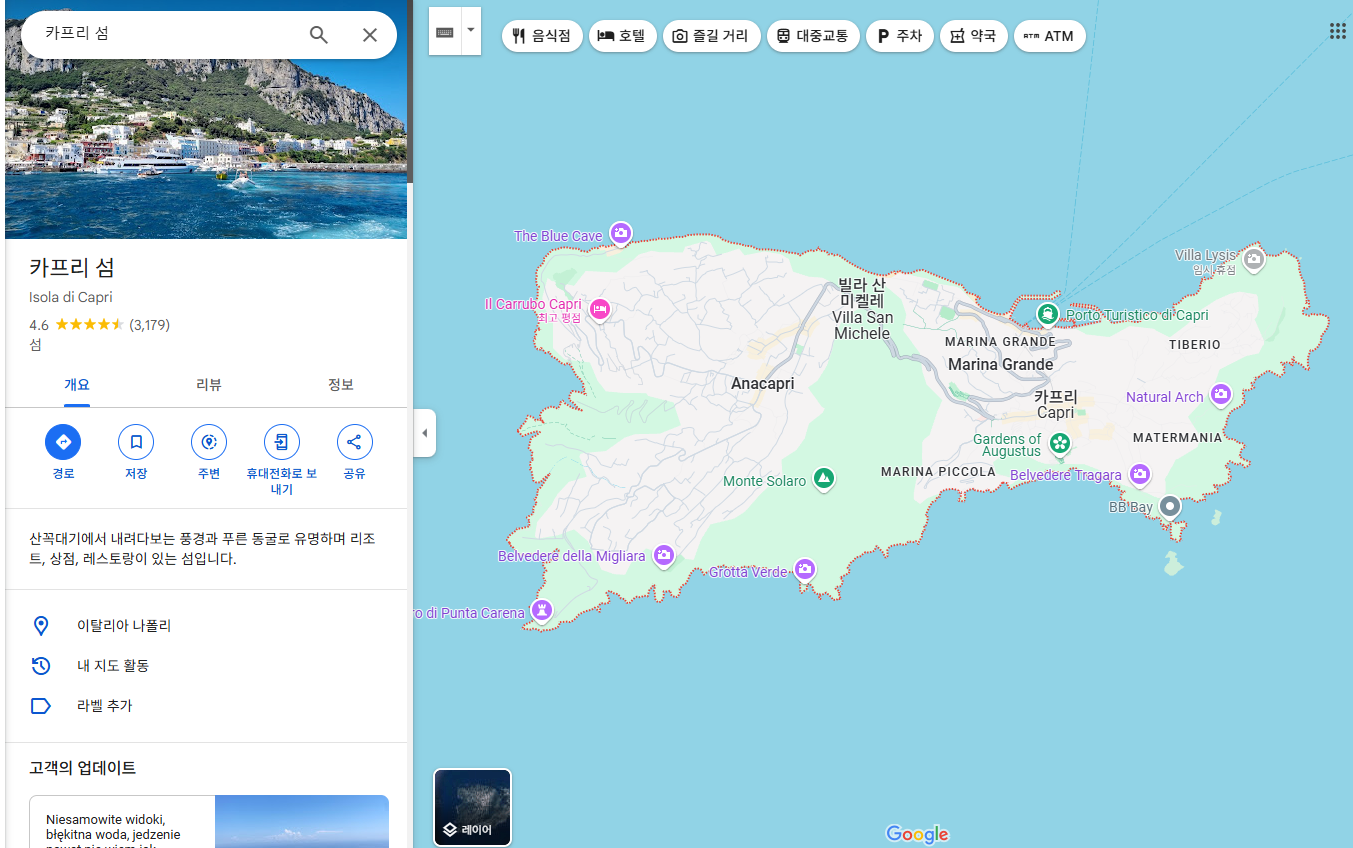This screenshot has width=1353, height=848.
Task: Click the MARINA PICCOLA map label
Action: [938, 471]
